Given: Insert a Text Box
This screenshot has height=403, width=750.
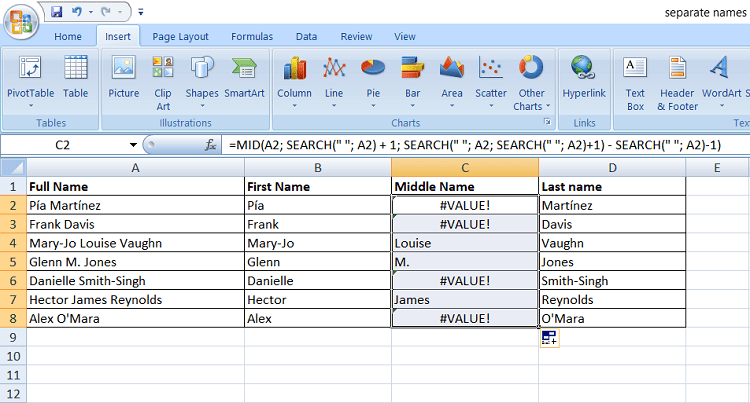Looking at the screenshot, I should pos(635,70).
